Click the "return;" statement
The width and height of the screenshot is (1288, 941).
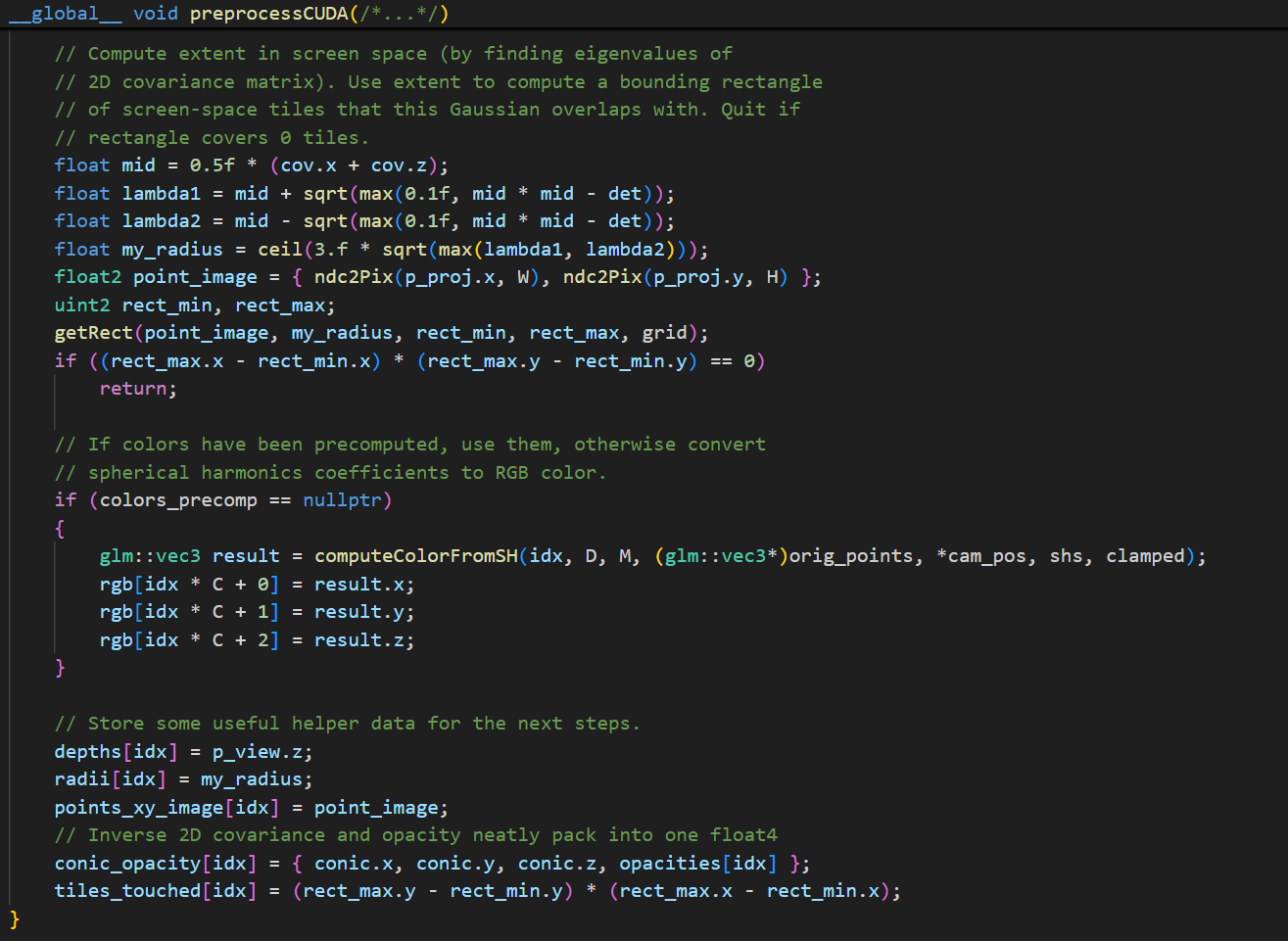138,389
